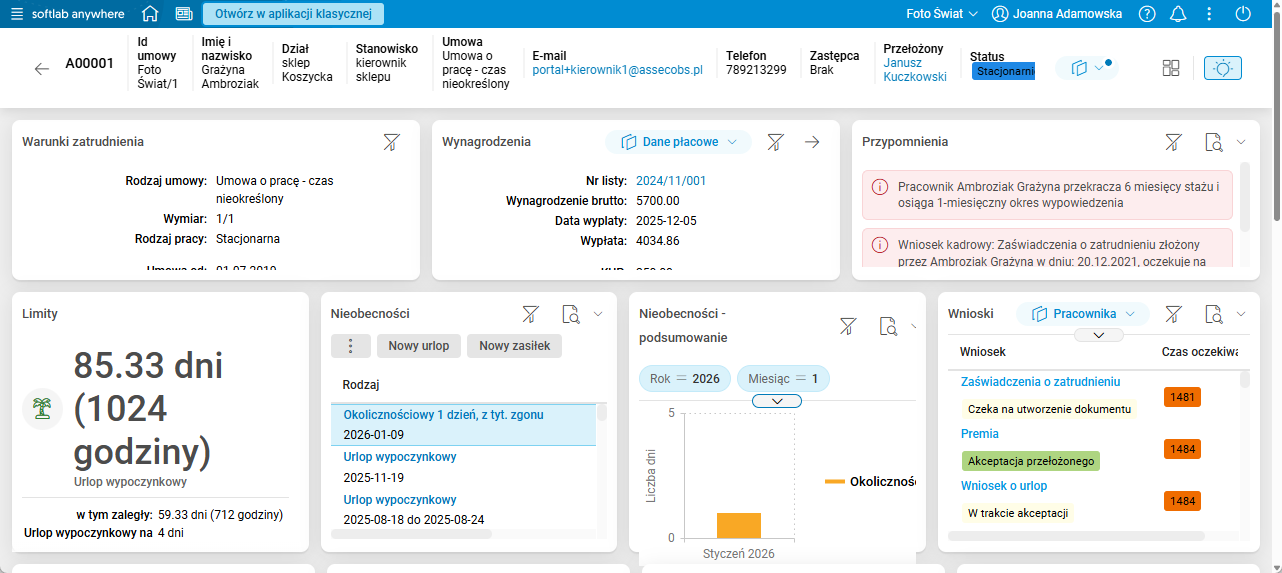
Task: Expand the hidden filter bar in Wnioski panel
Action: pyautogui.click(x=1098, y=335)
